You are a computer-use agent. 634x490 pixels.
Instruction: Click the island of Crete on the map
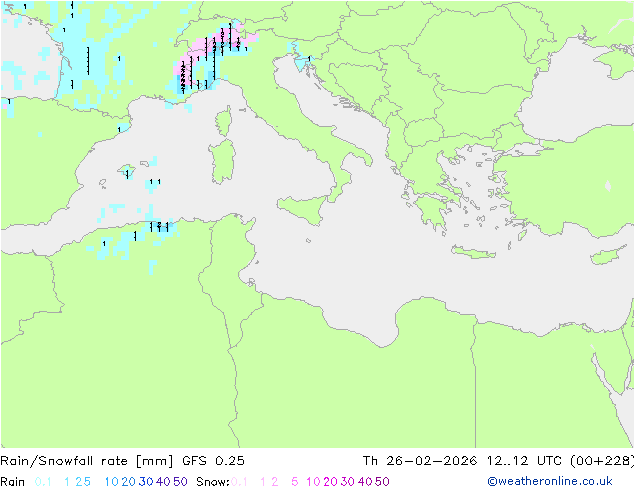[x=473, y=252]
